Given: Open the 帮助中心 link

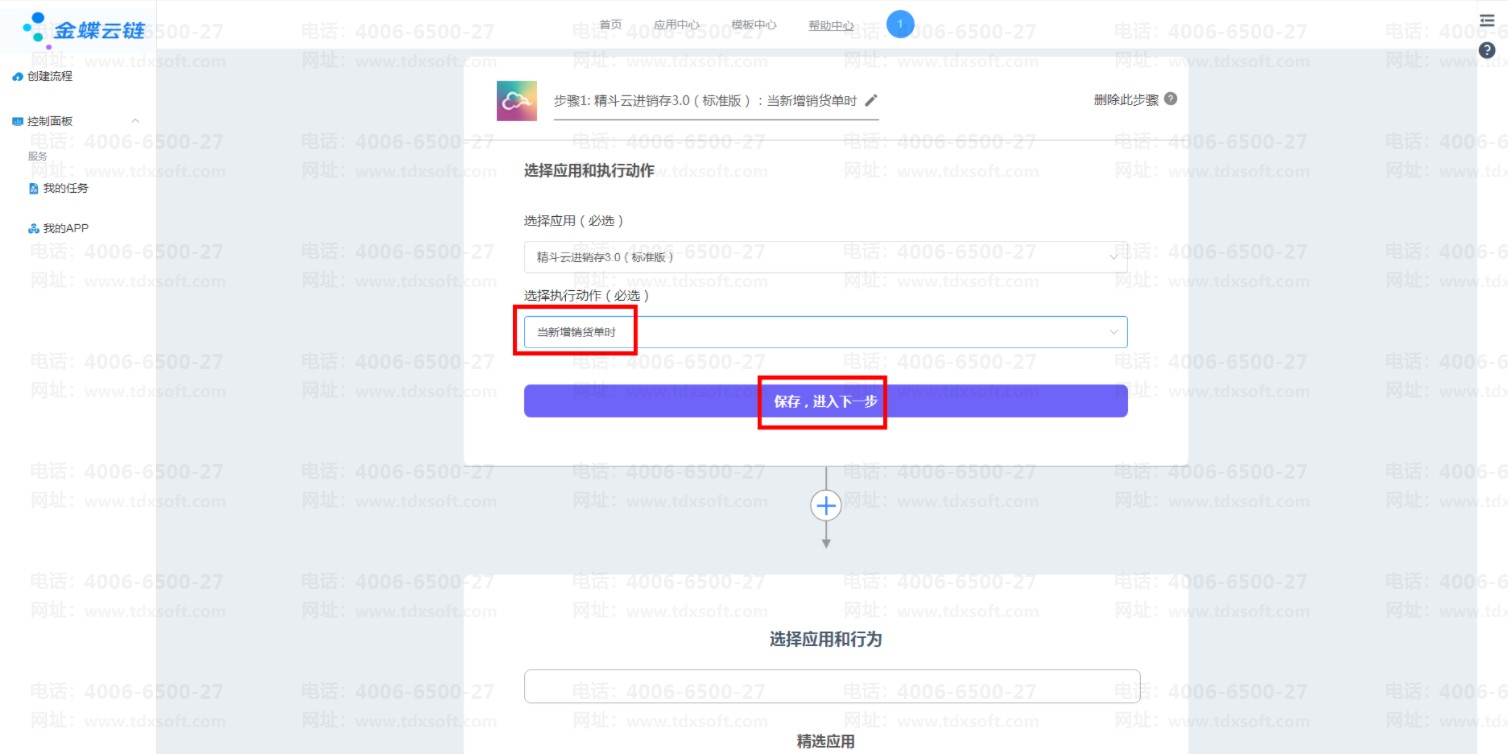Looking at the screenshot, I should tap(831, 26).
